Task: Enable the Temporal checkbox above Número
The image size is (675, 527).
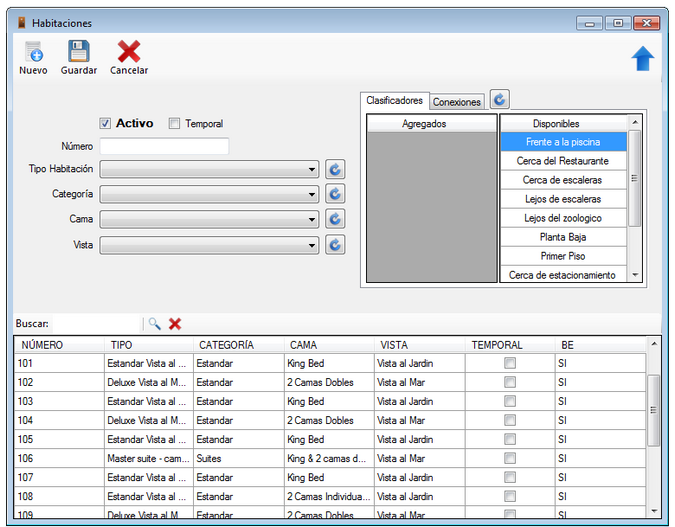Action: pos(174,124)
